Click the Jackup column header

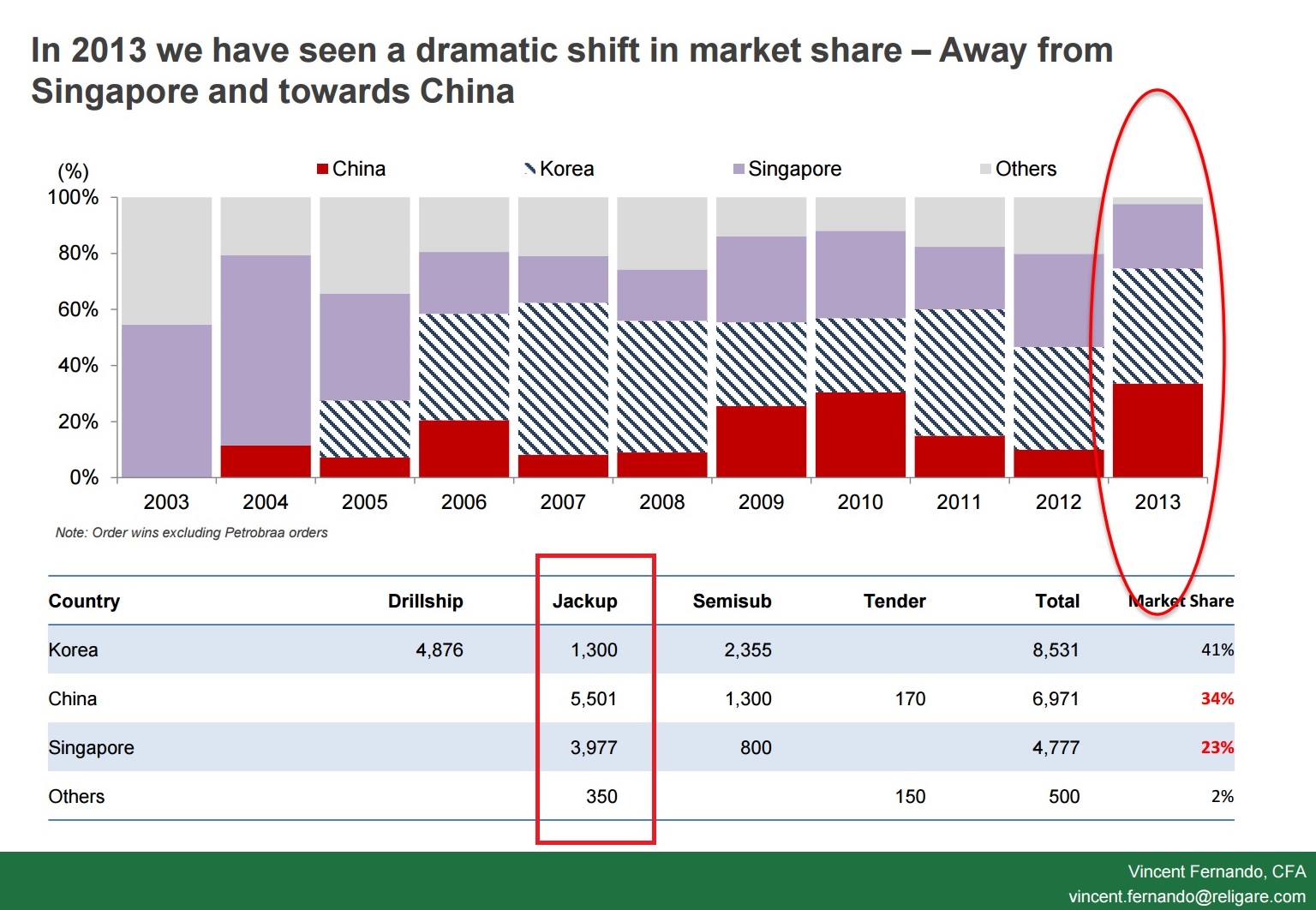(584, 601)
